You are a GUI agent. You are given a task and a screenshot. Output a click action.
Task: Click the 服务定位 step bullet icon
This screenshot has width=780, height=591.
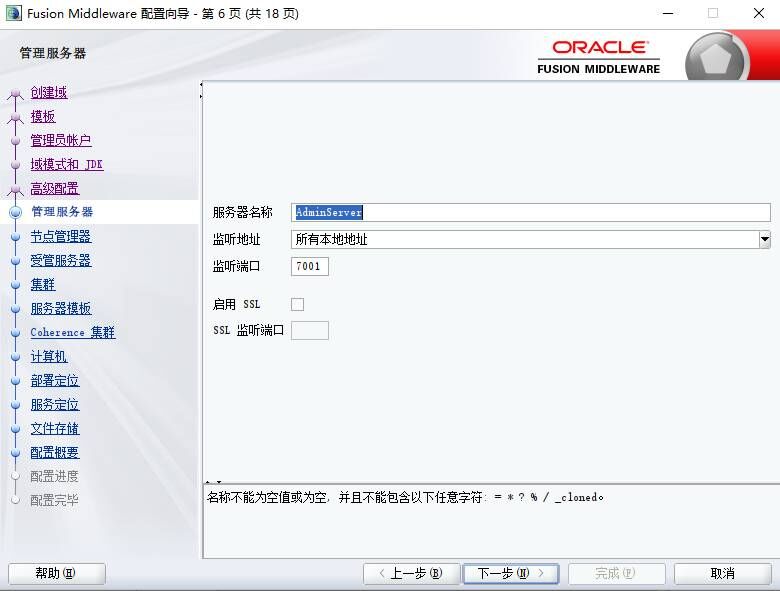(x=15, y=405)
